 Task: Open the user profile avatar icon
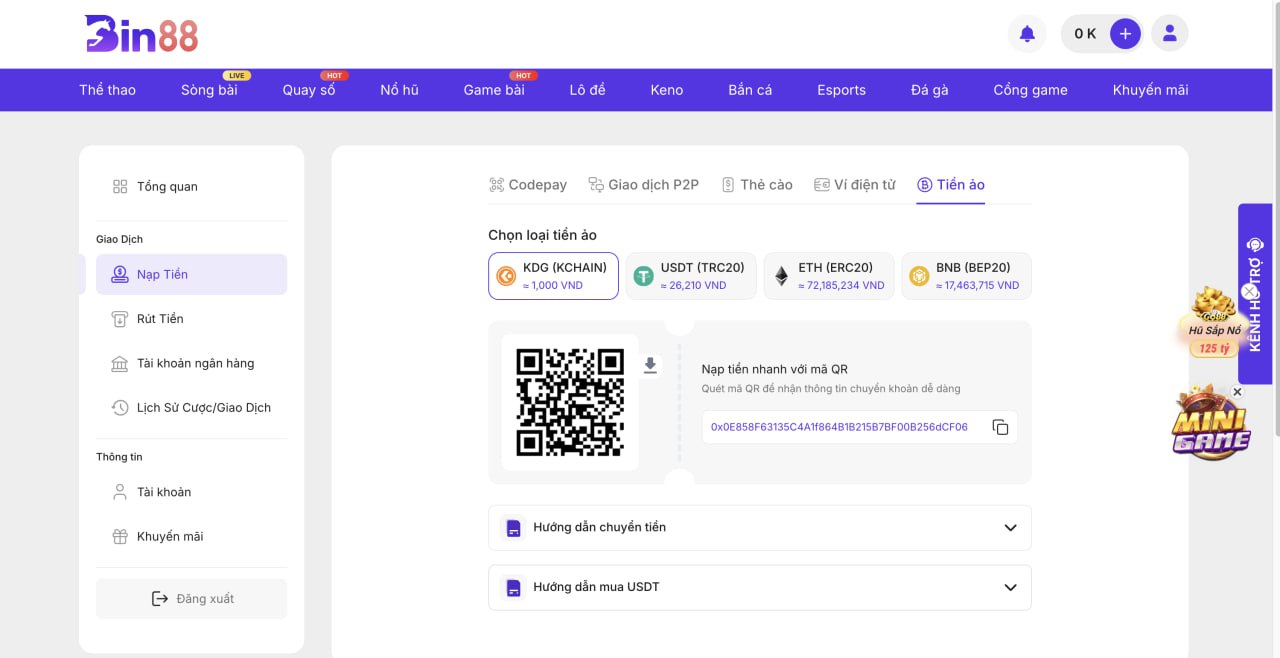(x=1170, y=34)
